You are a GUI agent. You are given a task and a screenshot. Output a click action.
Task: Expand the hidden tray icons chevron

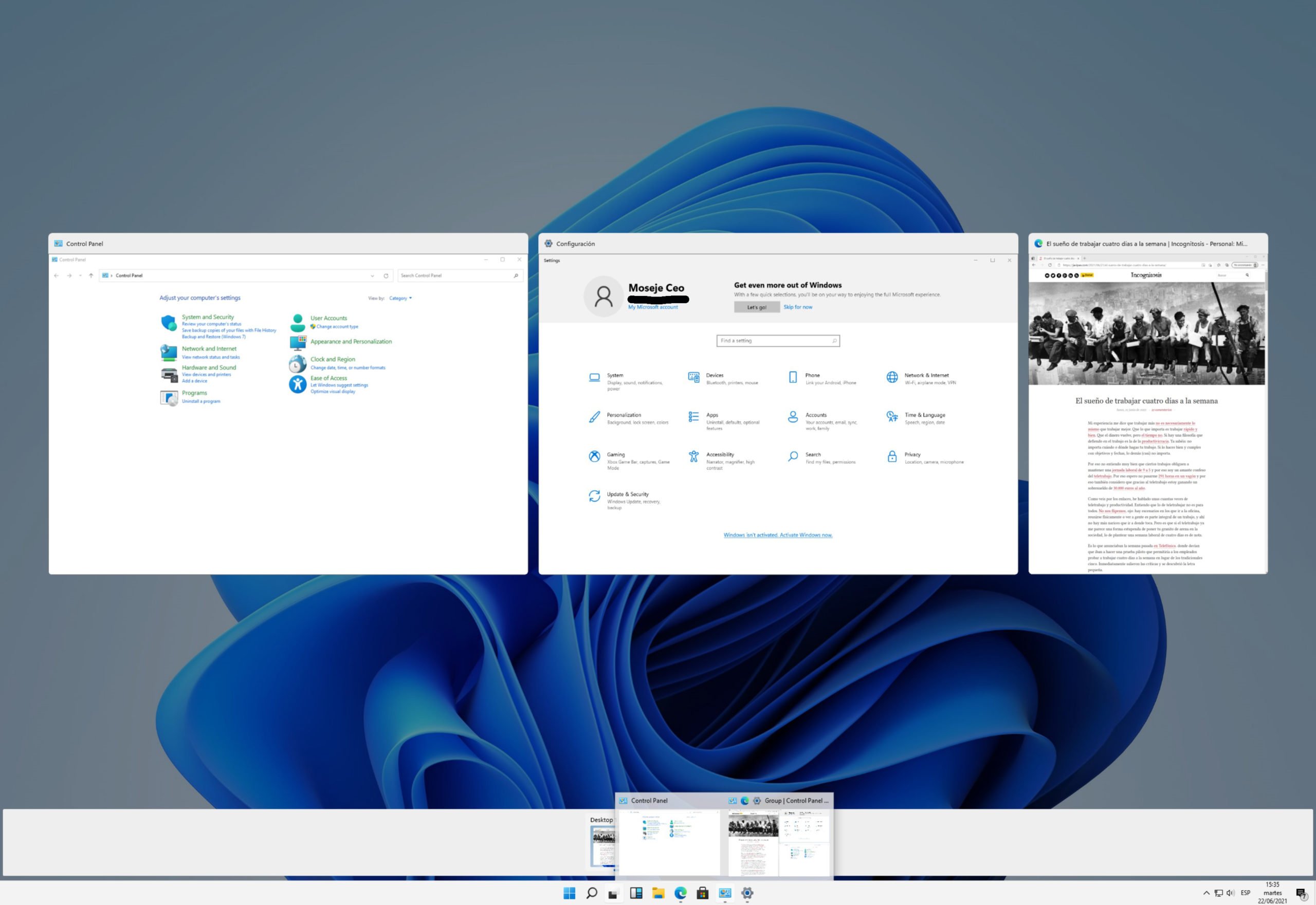[x=1206, y=893]
